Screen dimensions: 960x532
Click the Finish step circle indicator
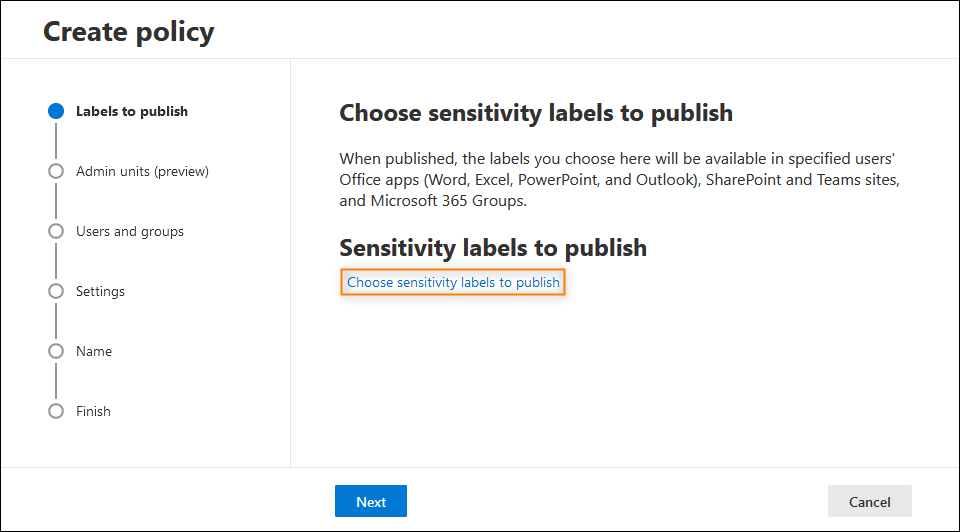pos(56,411)
